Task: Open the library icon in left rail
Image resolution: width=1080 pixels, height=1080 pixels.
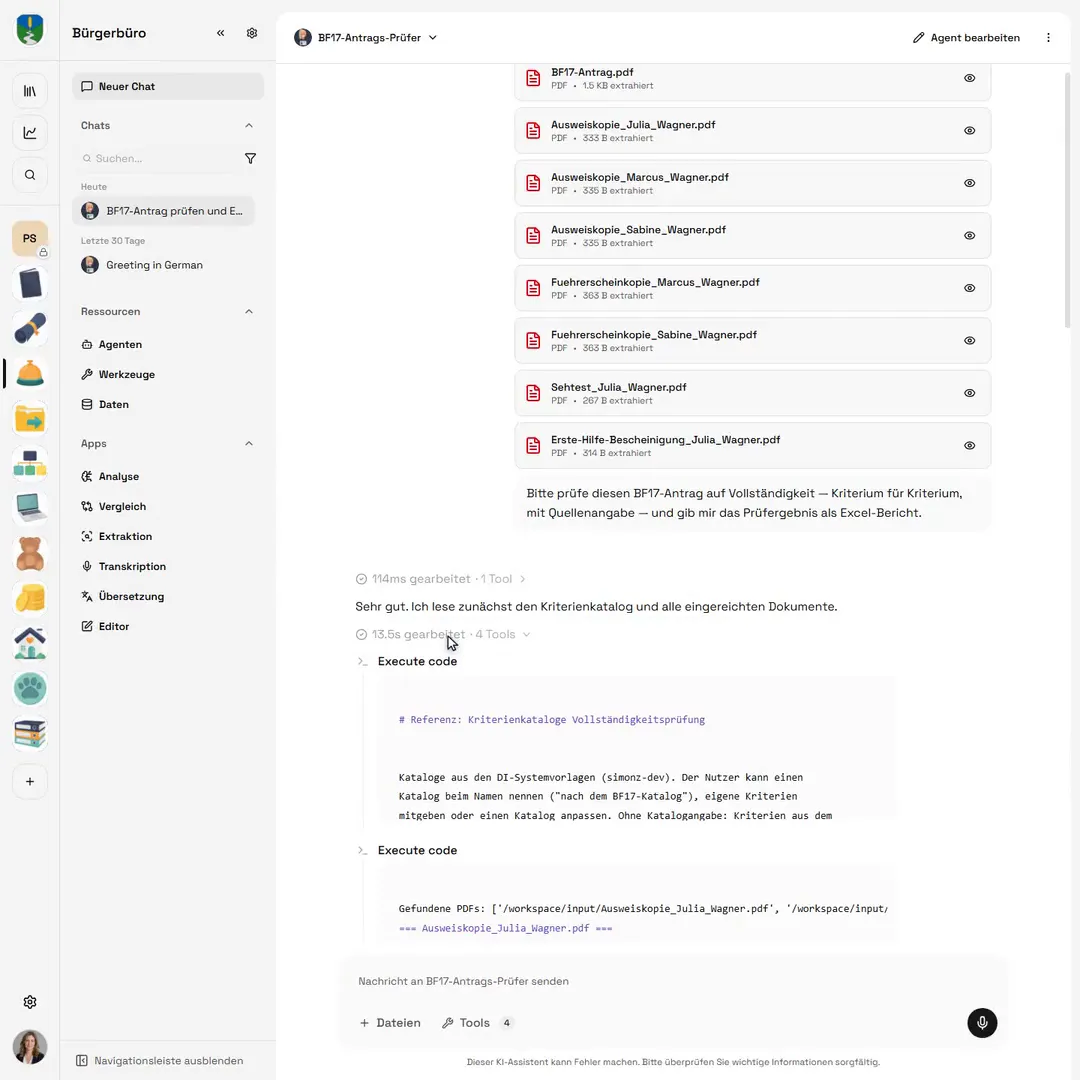Action: pyautogui.click(x=30, y=91)
